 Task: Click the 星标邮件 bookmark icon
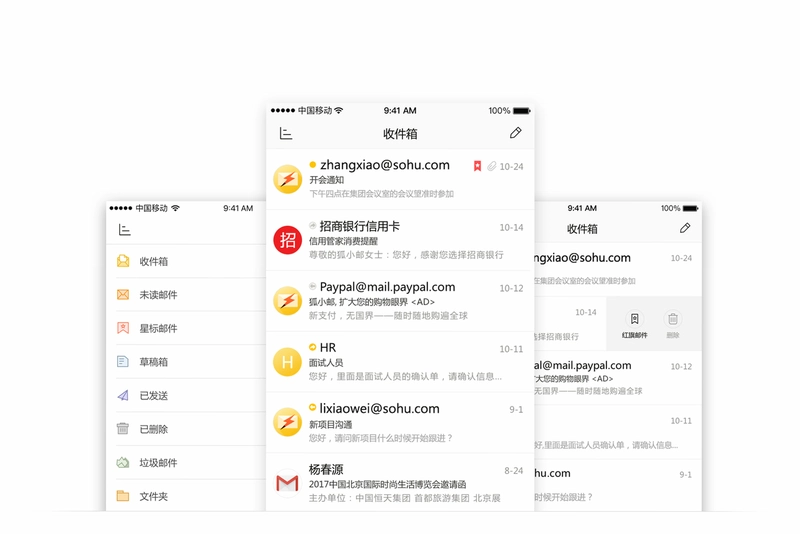[123, 328]
